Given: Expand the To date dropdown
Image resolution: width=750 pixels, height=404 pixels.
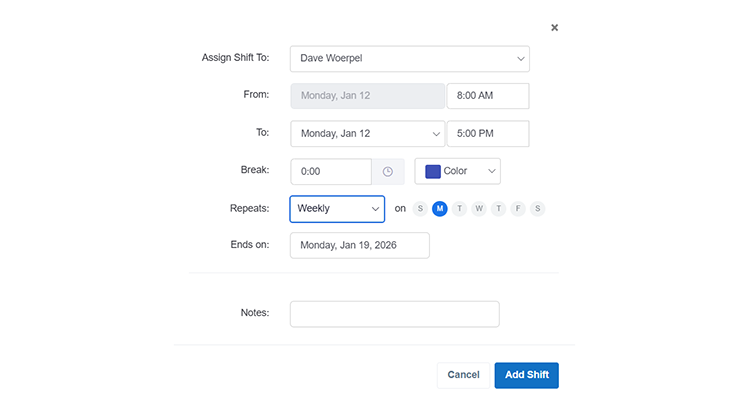Looking at the screenshot, I should (367, 134).
